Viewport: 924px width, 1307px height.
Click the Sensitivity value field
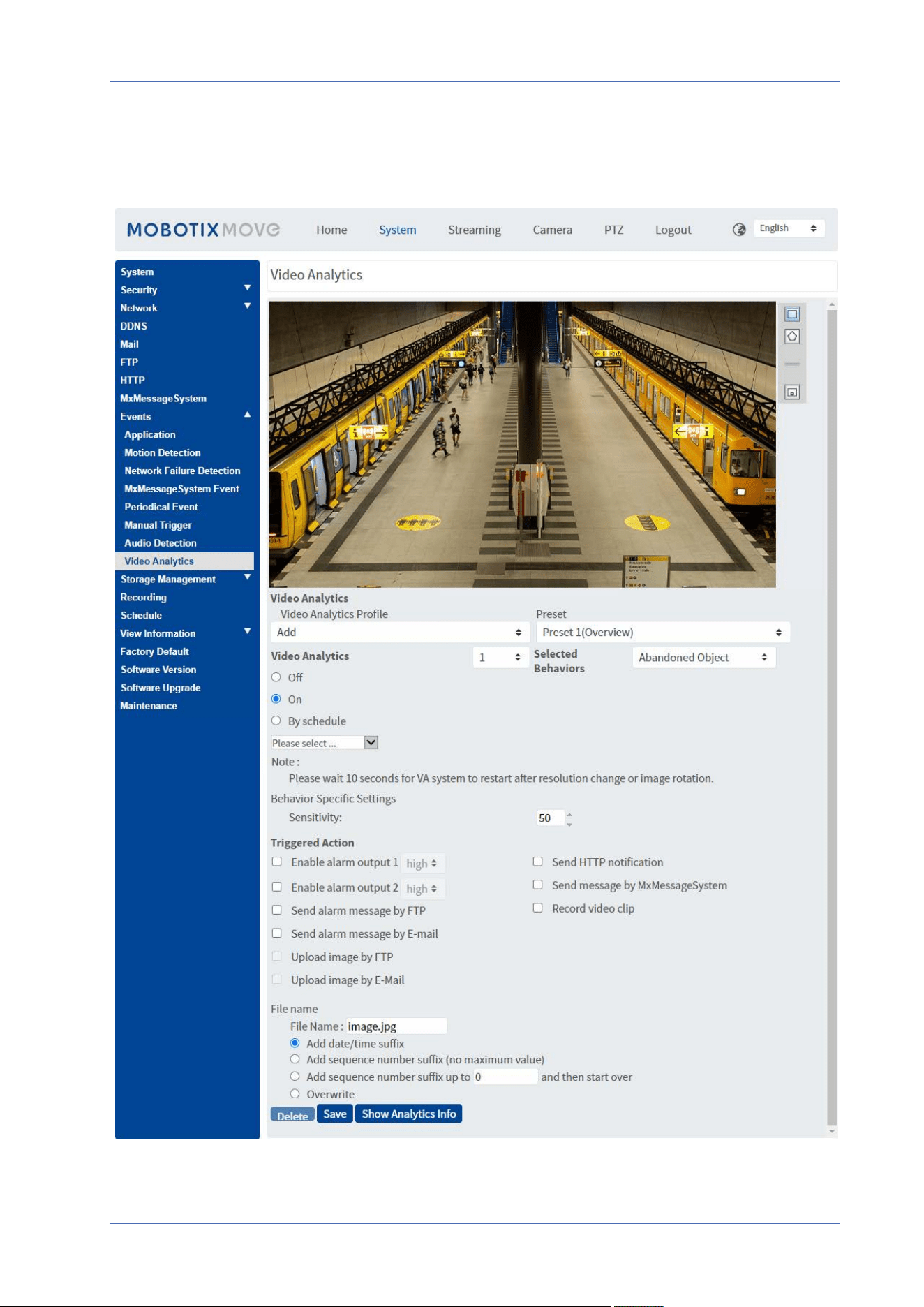[550, 818]
